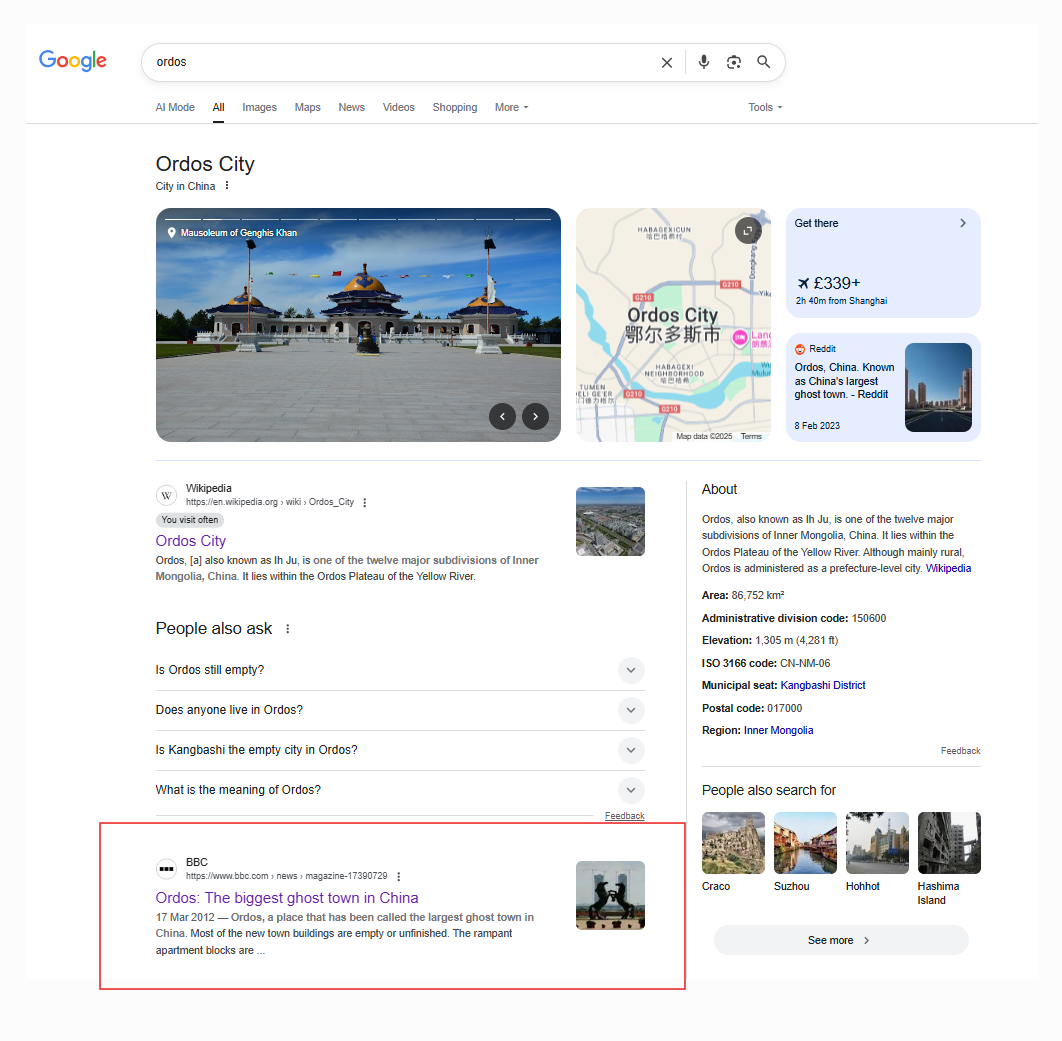This screenshot has width=1062, height=1041.
Task: Click the magnifying glass search icon
Action: coord(763,62)
